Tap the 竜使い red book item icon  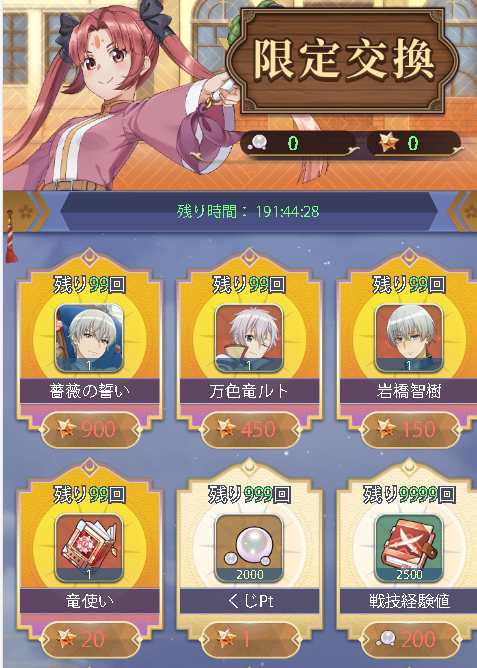click(89, 548)
